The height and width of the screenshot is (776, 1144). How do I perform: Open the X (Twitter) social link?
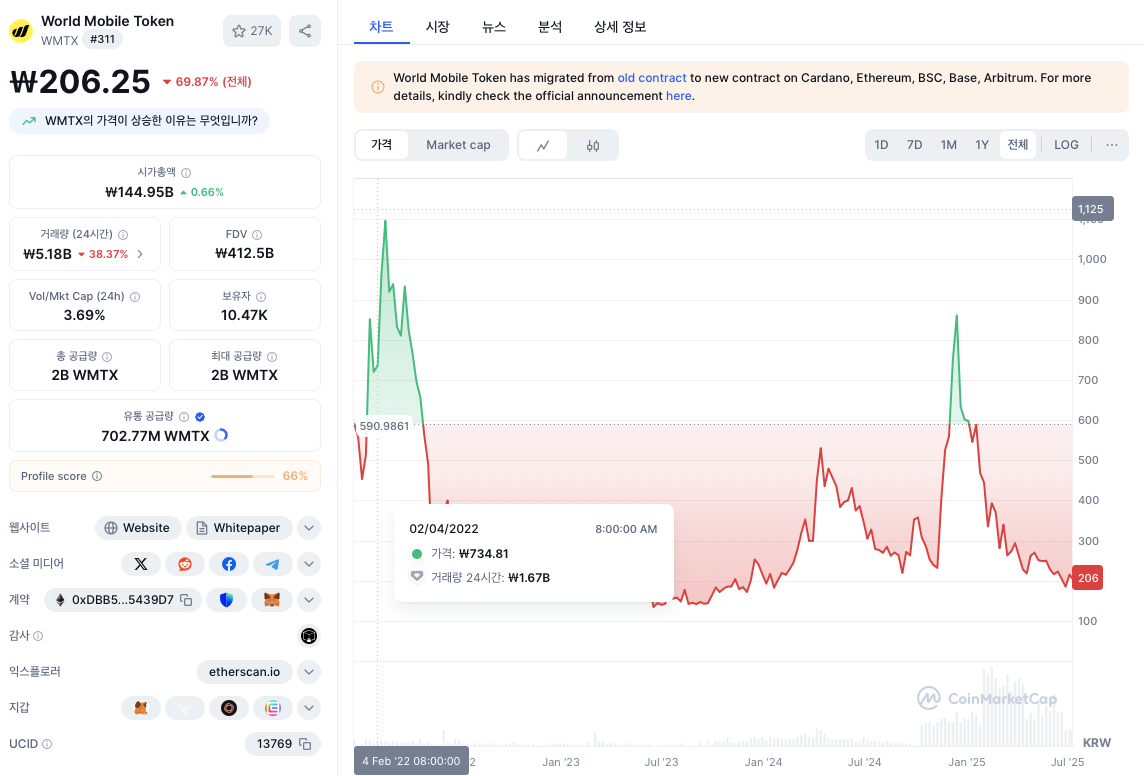[141, 564]
